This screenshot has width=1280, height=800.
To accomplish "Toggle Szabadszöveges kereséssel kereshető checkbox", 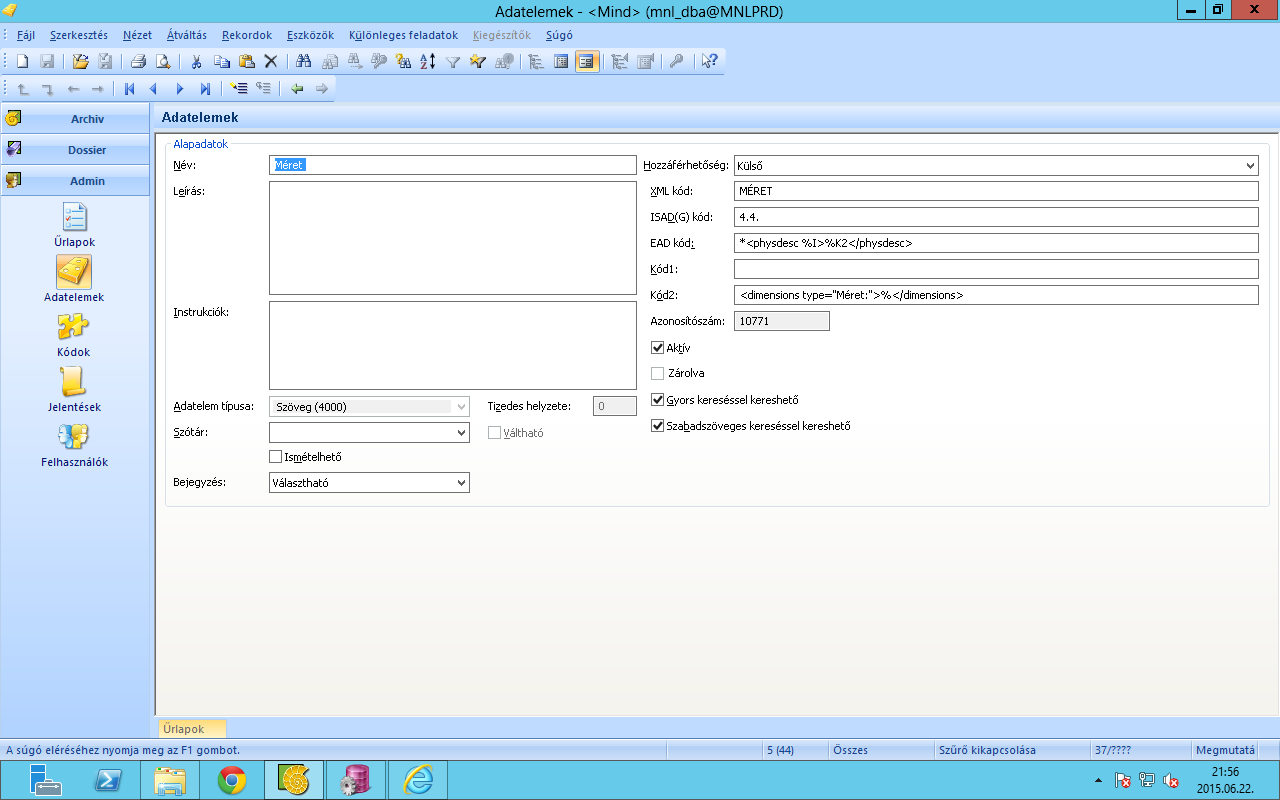I will (657, 426).
